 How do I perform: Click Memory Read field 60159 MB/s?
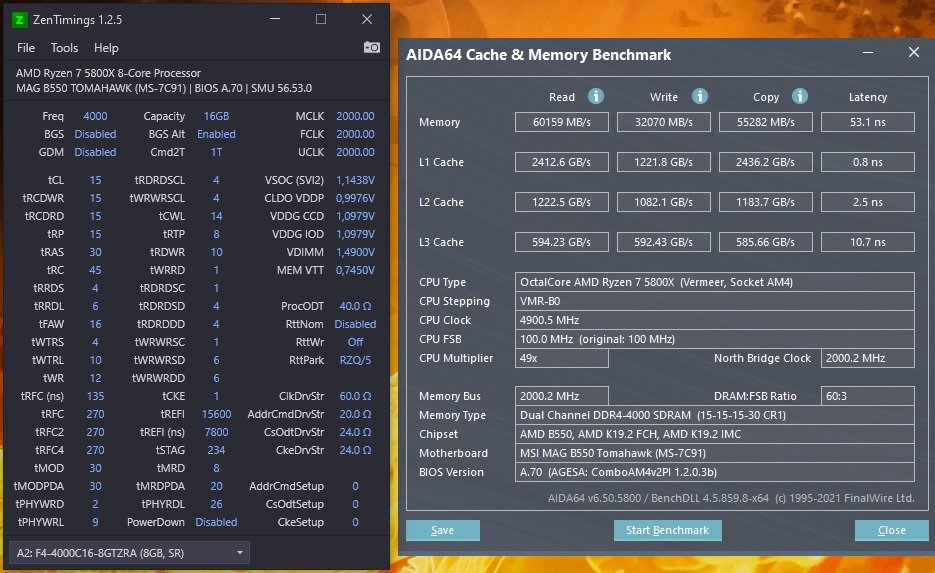[562, 122]
